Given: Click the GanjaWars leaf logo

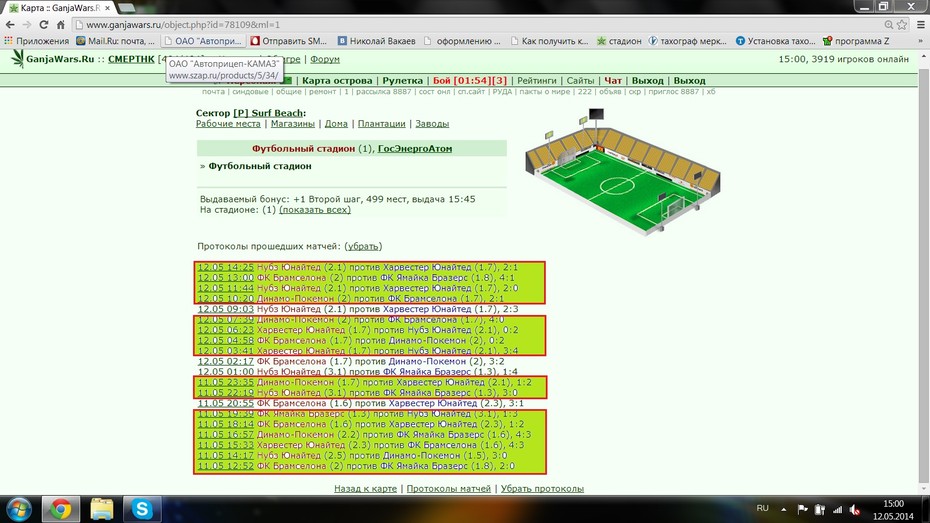Looking at the screenshot, I should point(18,58).
